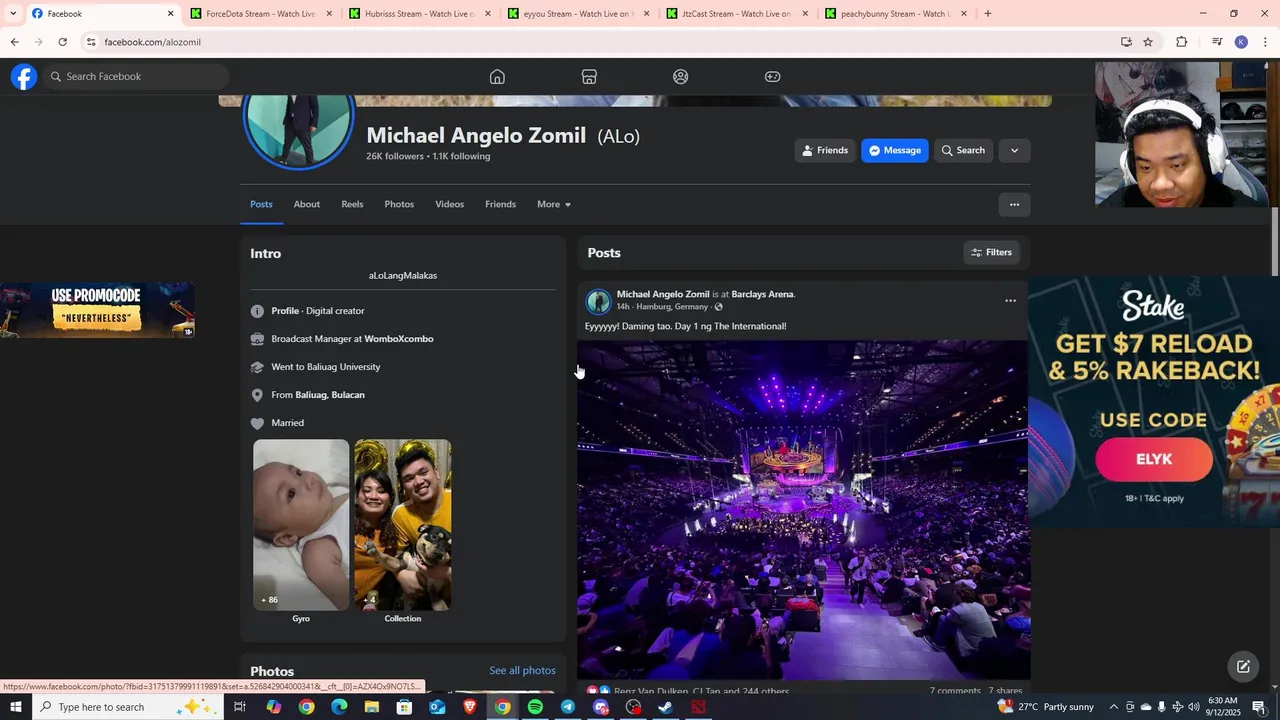Image resolution: width=1280 pixels, height=720 pixels.
Task: Click the address bar URL facebook.com/alozomil
Action: tap(153, 42)
